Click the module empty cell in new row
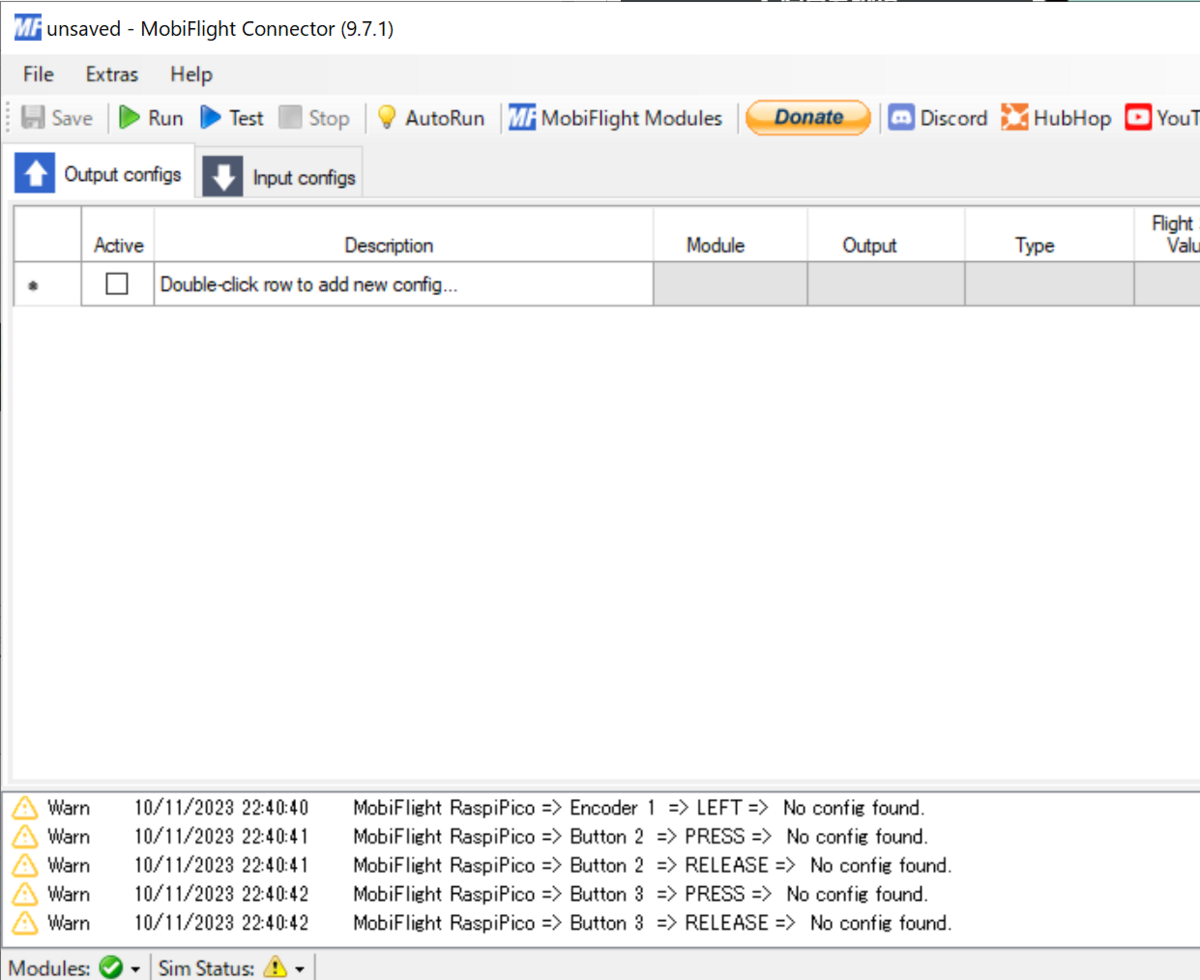Screen dimensions: 1200x980 click(x=730, y=284)
